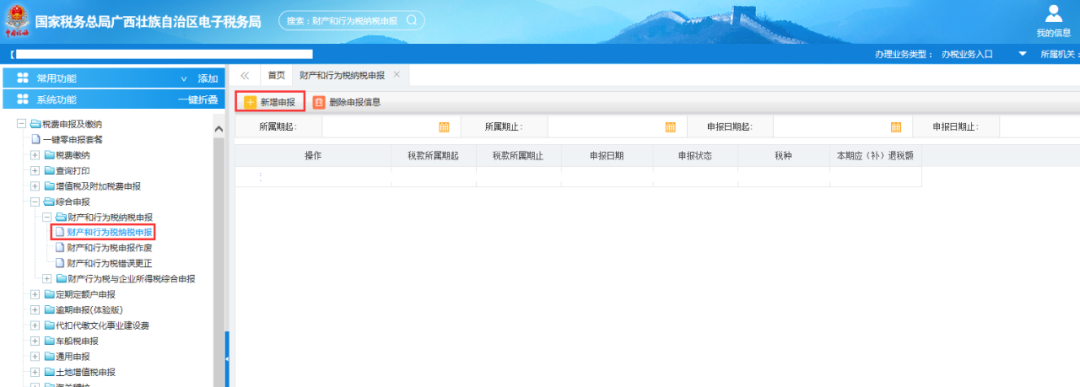Click the plus icon on 新增申报
Image resolution: width=1080 pixels, height=387 pixels.
tap(250, 103)
